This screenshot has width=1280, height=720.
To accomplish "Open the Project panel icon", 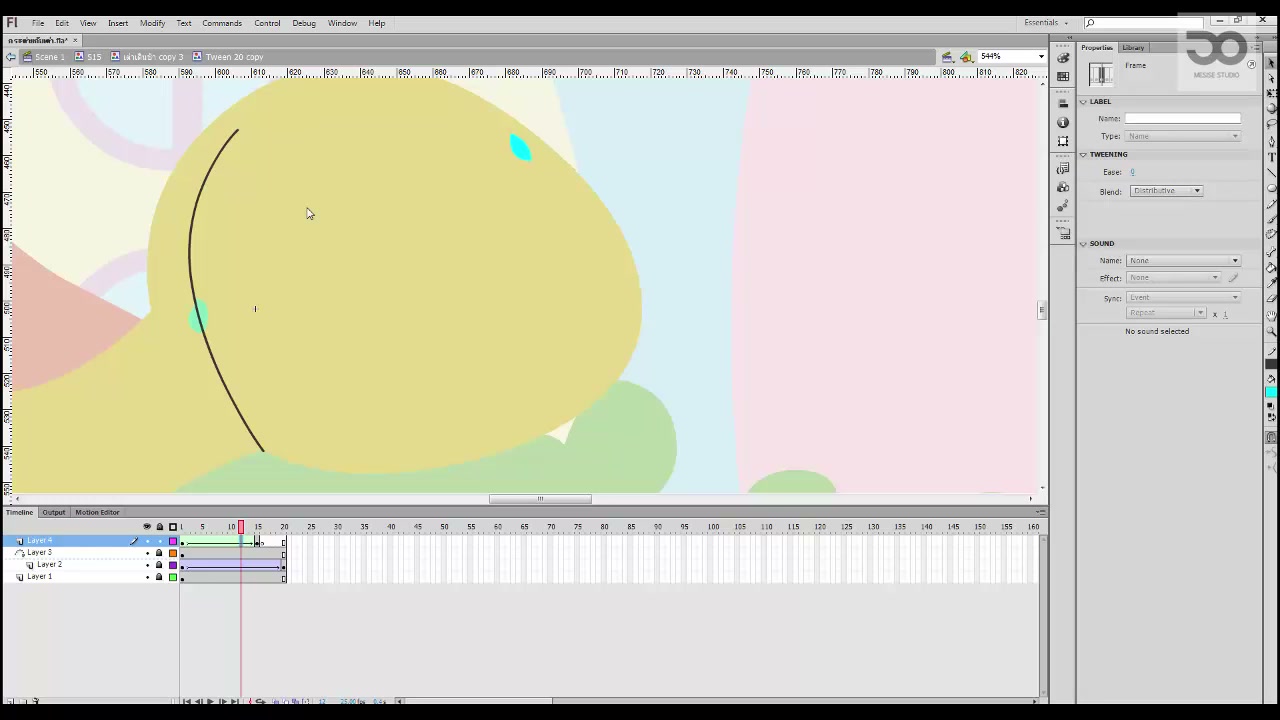I will click(1063, 233).
